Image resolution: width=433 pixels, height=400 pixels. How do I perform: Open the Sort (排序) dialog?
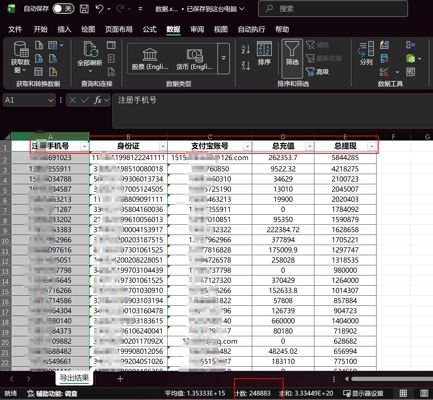pos(264,53)
